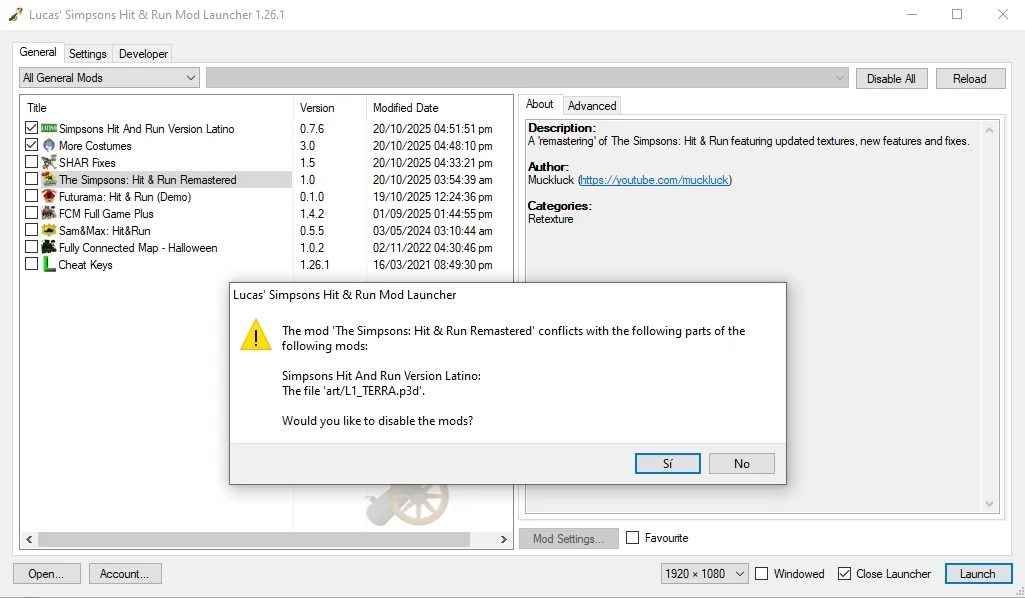1025x598 pixels.
Task: Open the All General Mods dropdown
Action: click(109, 78)
